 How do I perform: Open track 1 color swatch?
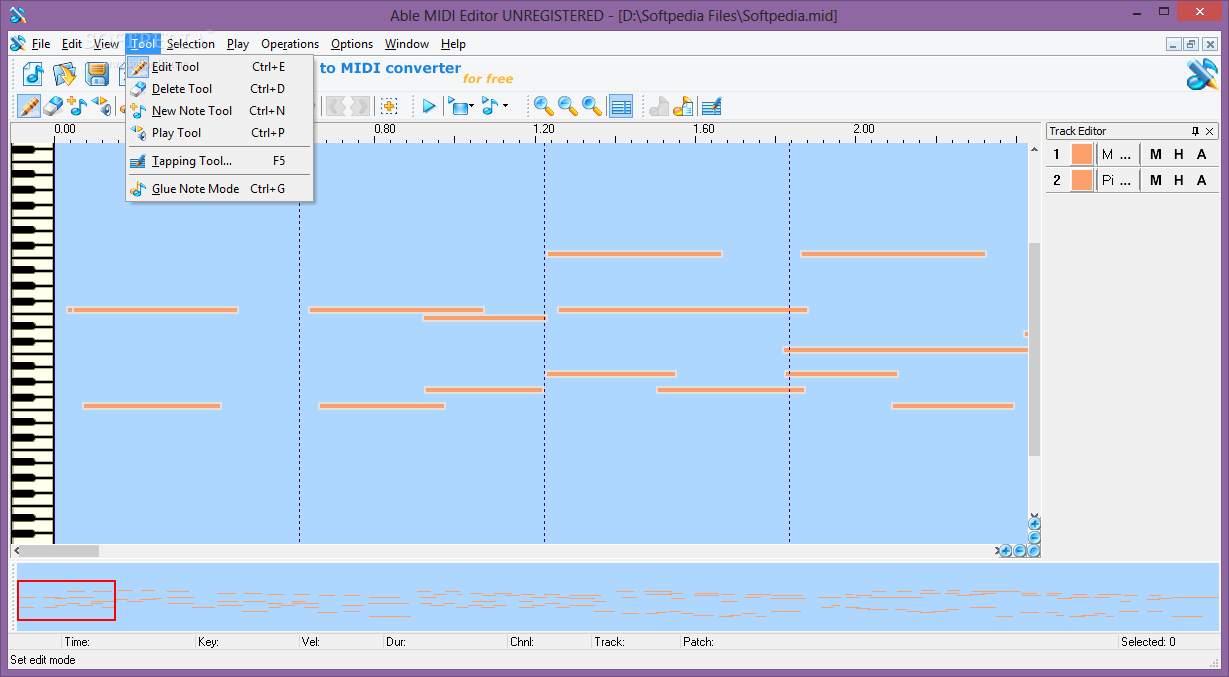click(x=1082, y=154)
